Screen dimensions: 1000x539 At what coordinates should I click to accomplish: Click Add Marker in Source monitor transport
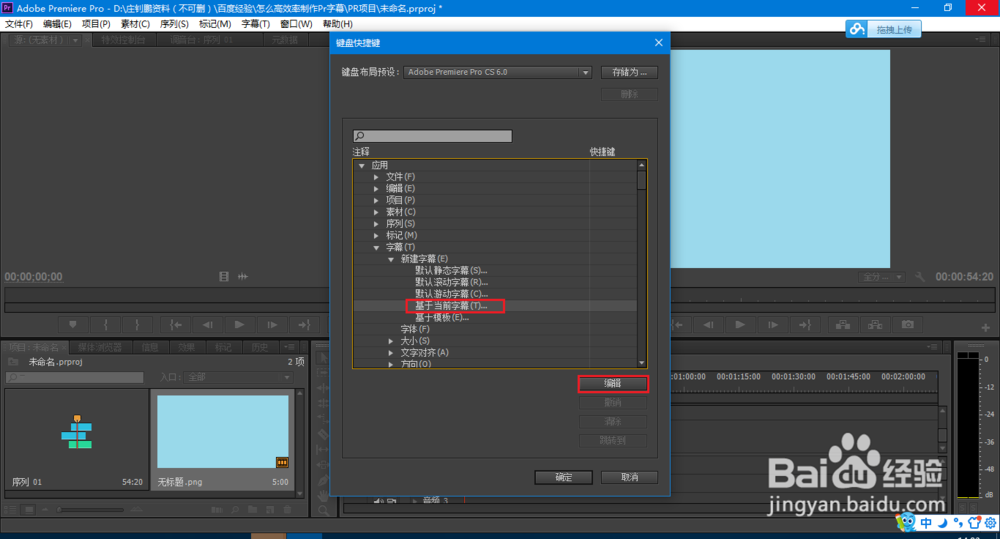(73, 325)
